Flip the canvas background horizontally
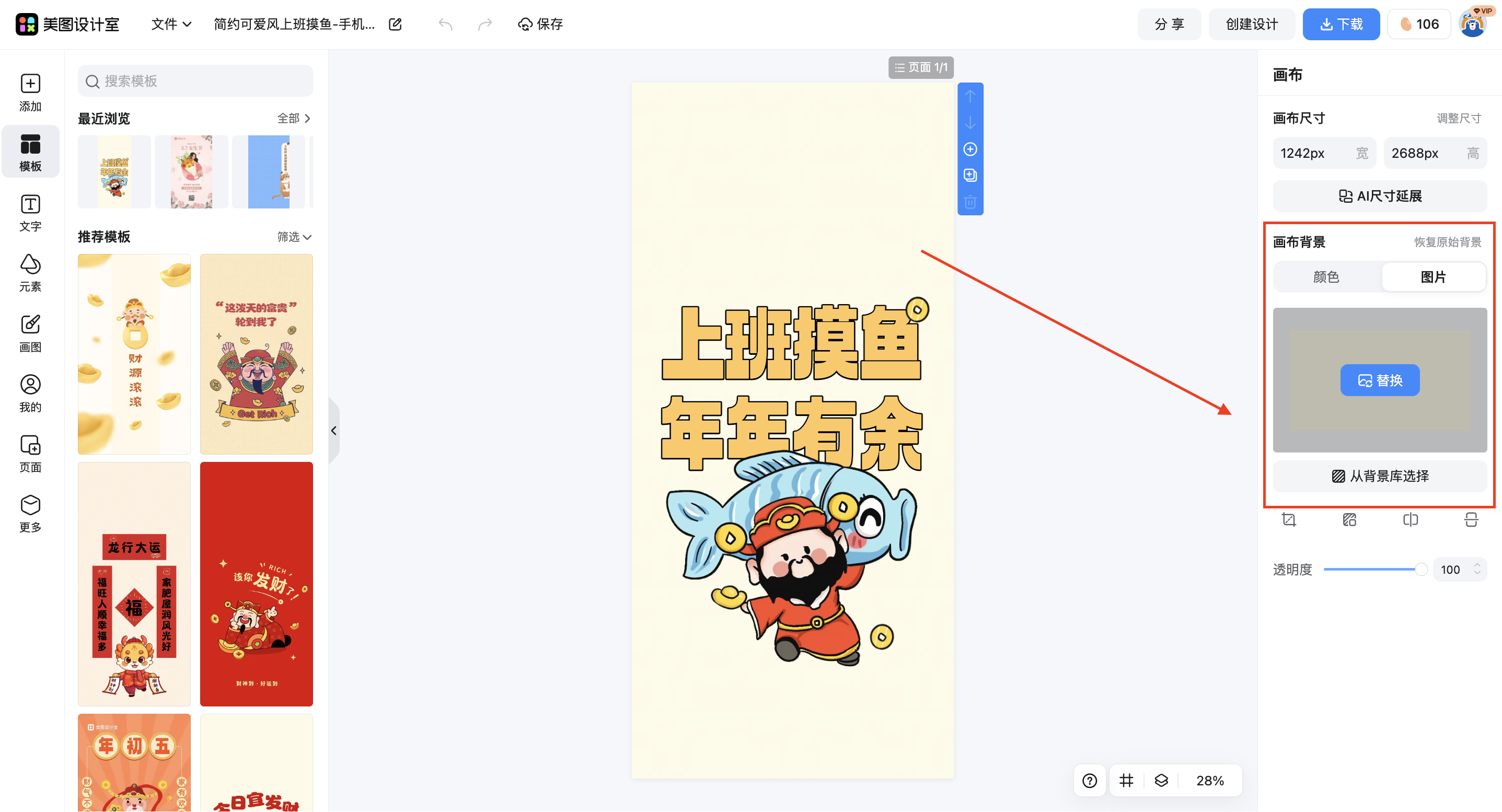The image size is (1502, 812). click(x=1411, y=520)
